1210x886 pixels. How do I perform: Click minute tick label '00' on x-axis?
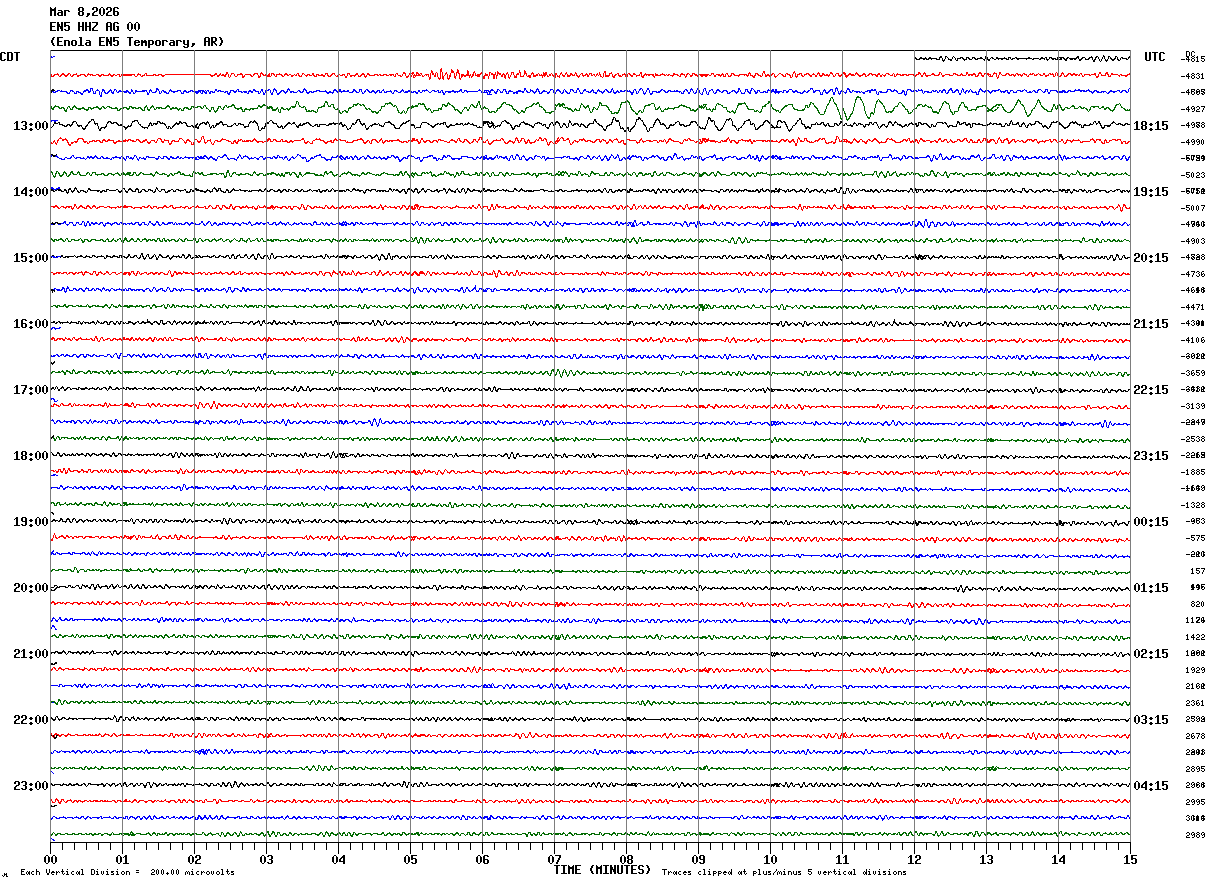pyautogui.click(x=50, y=859)
